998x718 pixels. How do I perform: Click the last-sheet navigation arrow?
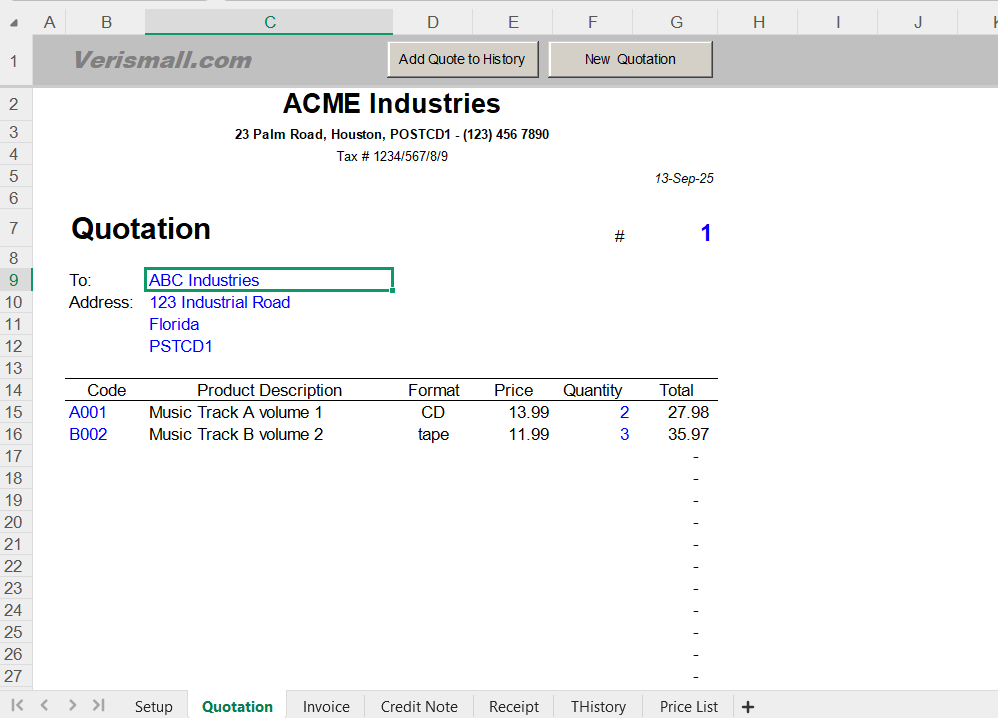[x=99, y=706]
